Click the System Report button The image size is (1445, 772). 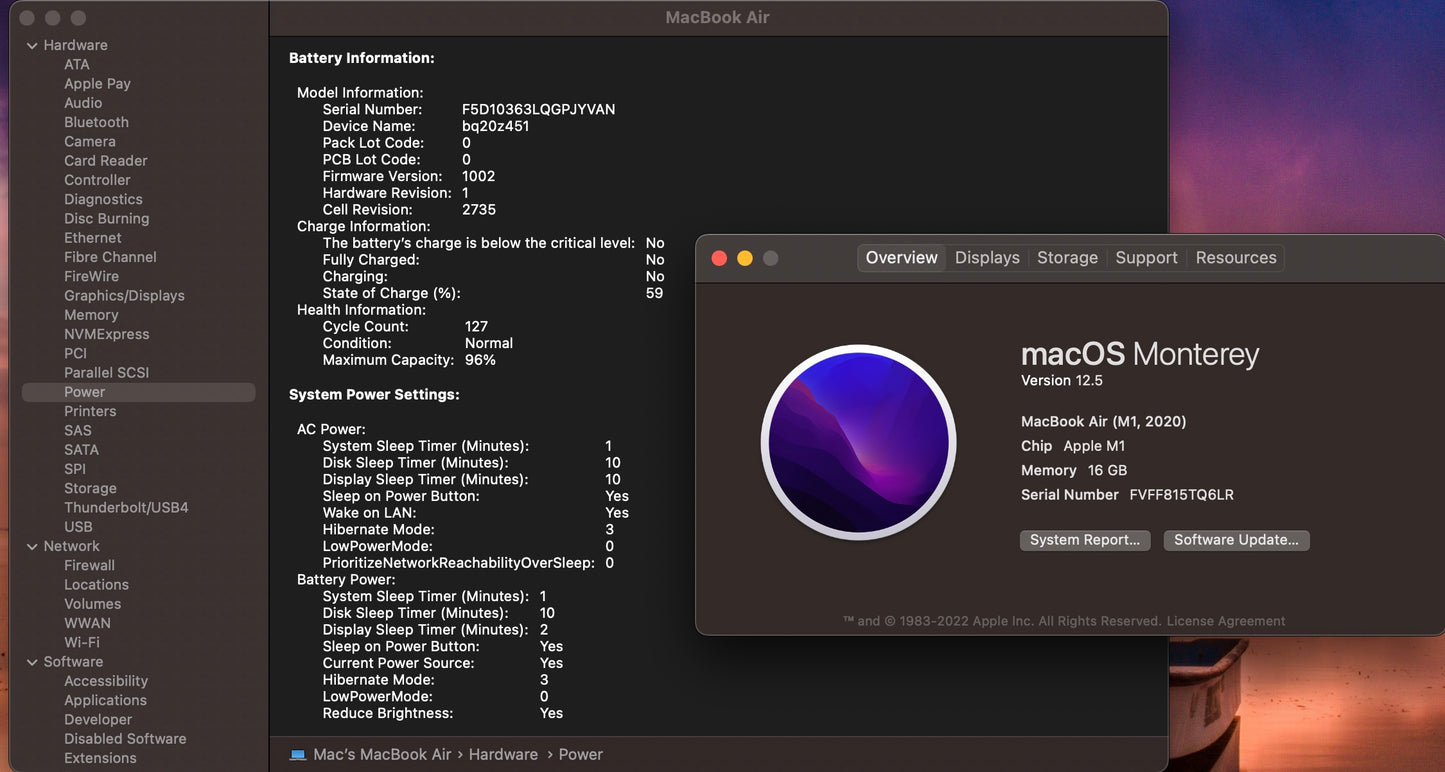[x=1084, y=540]
